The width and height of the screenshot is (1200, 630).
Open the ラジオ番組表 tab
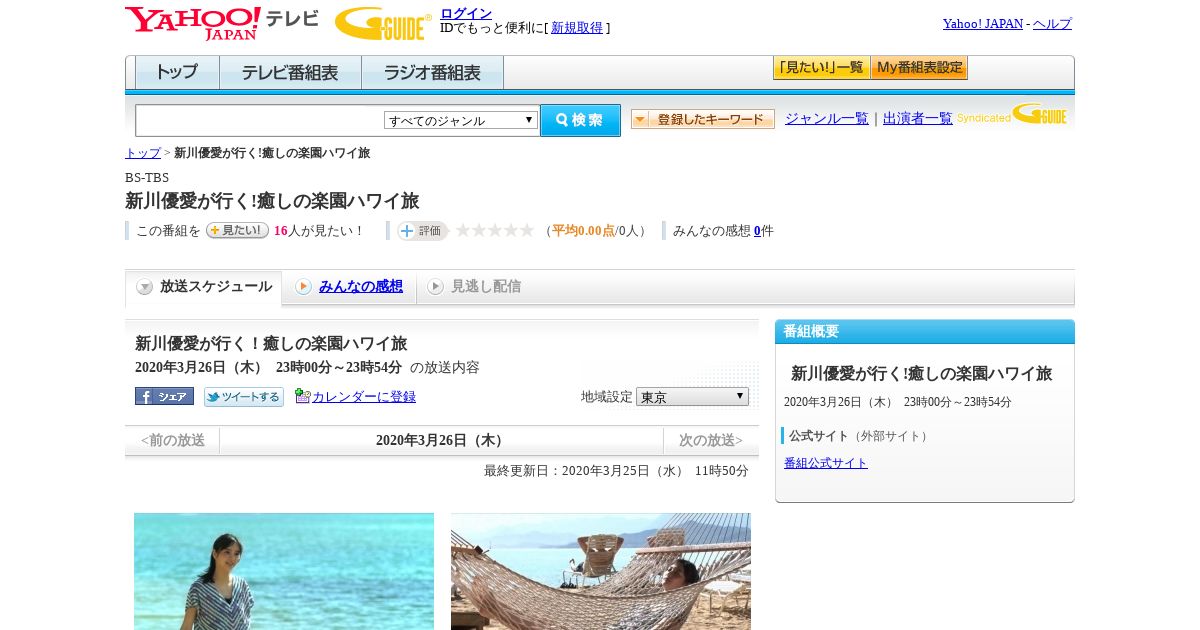(x=432, y=73)
